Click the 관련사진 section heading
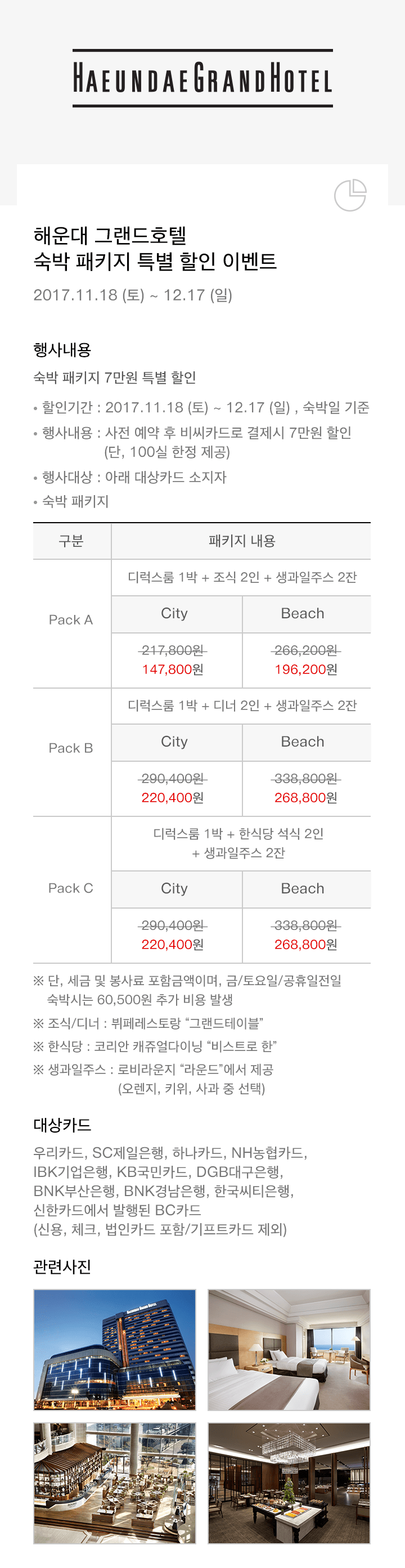Screen dimensions: 405x1568 62,1266
